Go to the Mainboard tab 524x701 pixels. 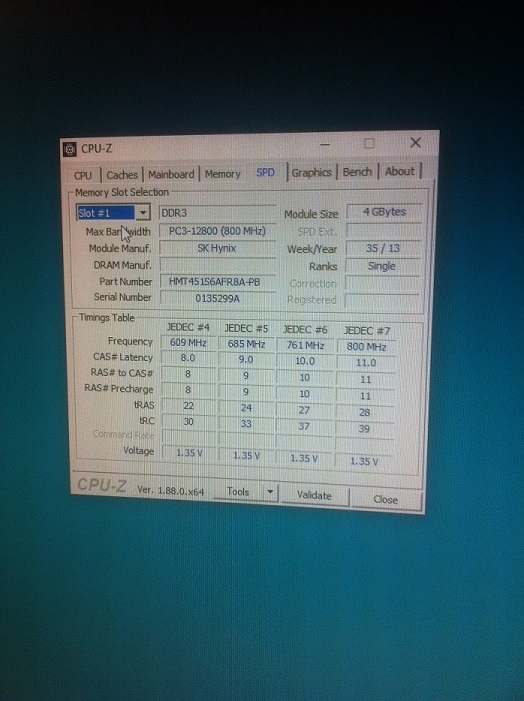(171, 174)
